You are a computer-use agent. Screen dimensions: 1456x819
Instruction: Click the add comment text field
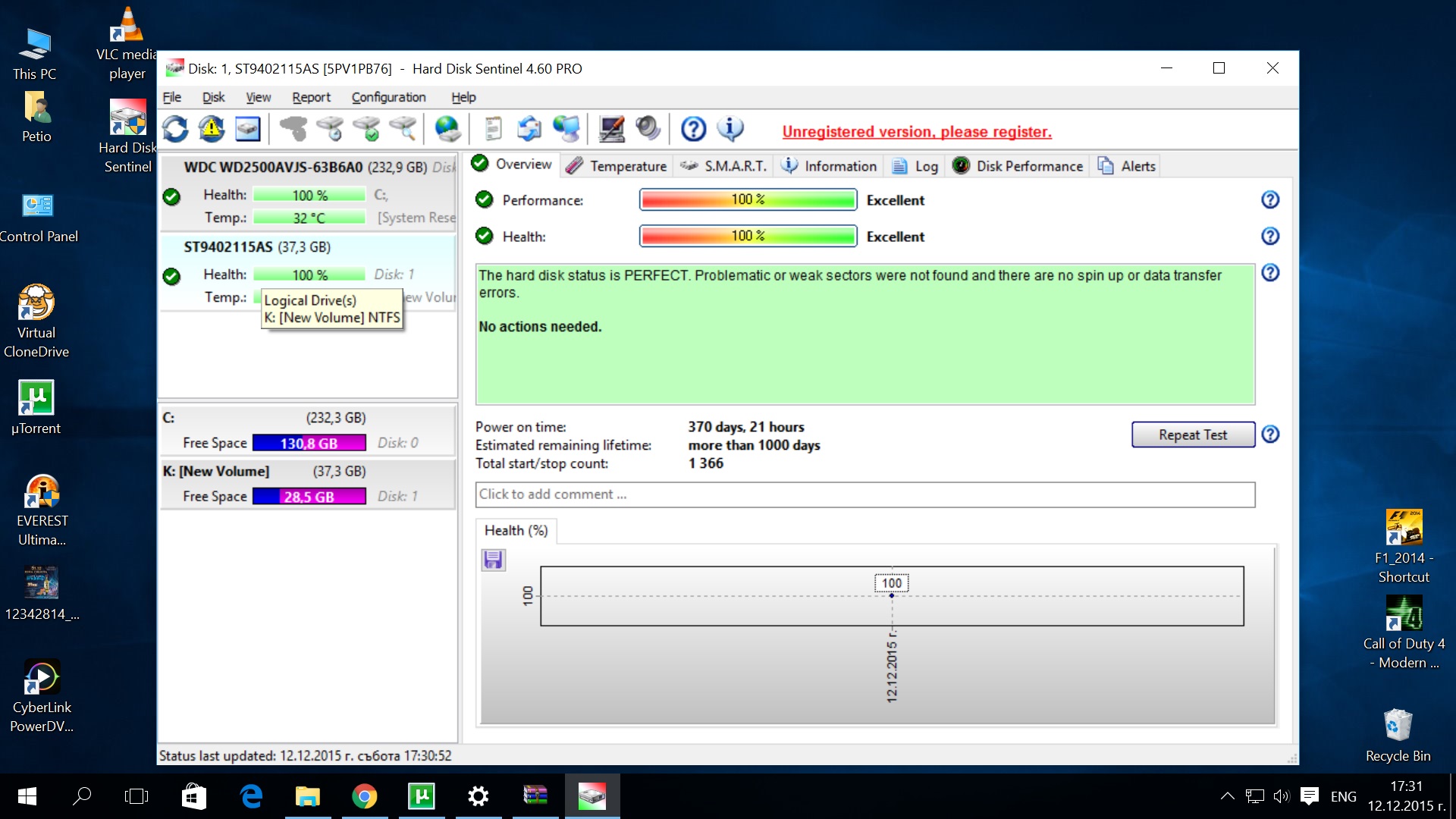coord(864,494)
